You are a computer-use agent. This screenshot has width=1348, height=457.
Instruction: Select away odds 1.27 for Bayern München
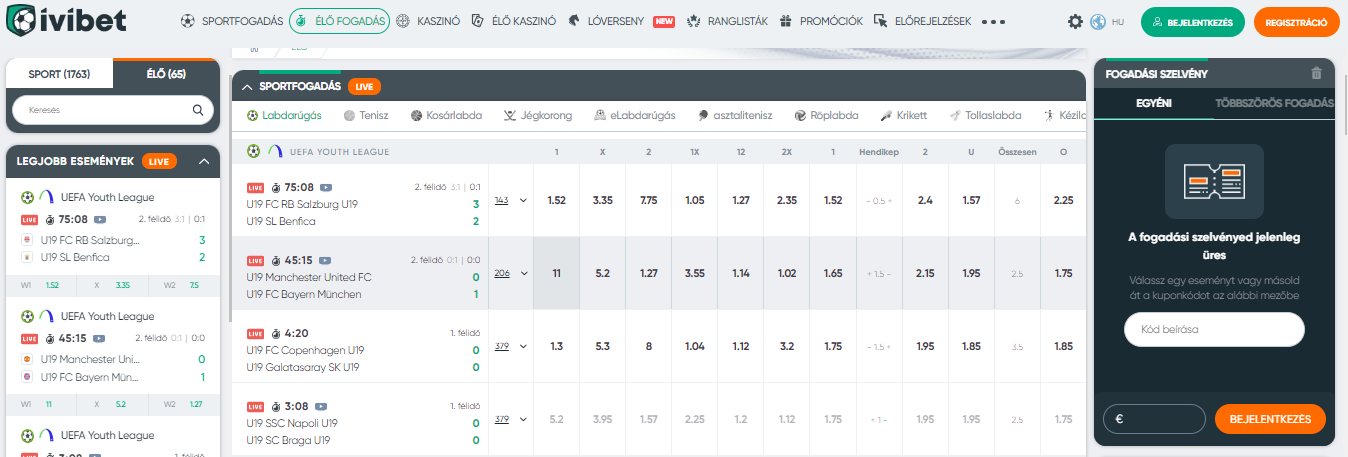click(x=649, y=273)
